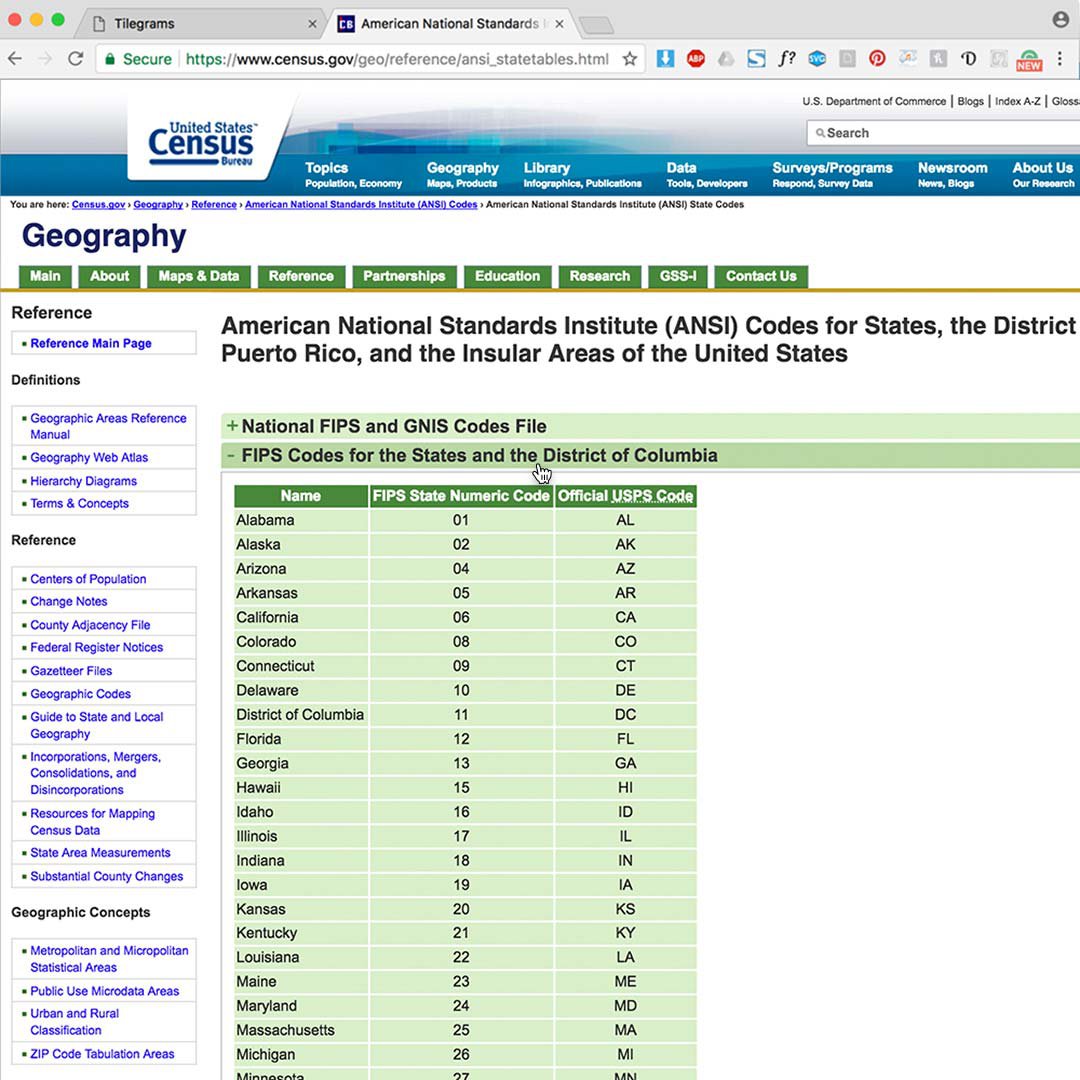
Task: Click the United States Census Bureau logo
Action: pyautogui.click(x=202, y=143)
